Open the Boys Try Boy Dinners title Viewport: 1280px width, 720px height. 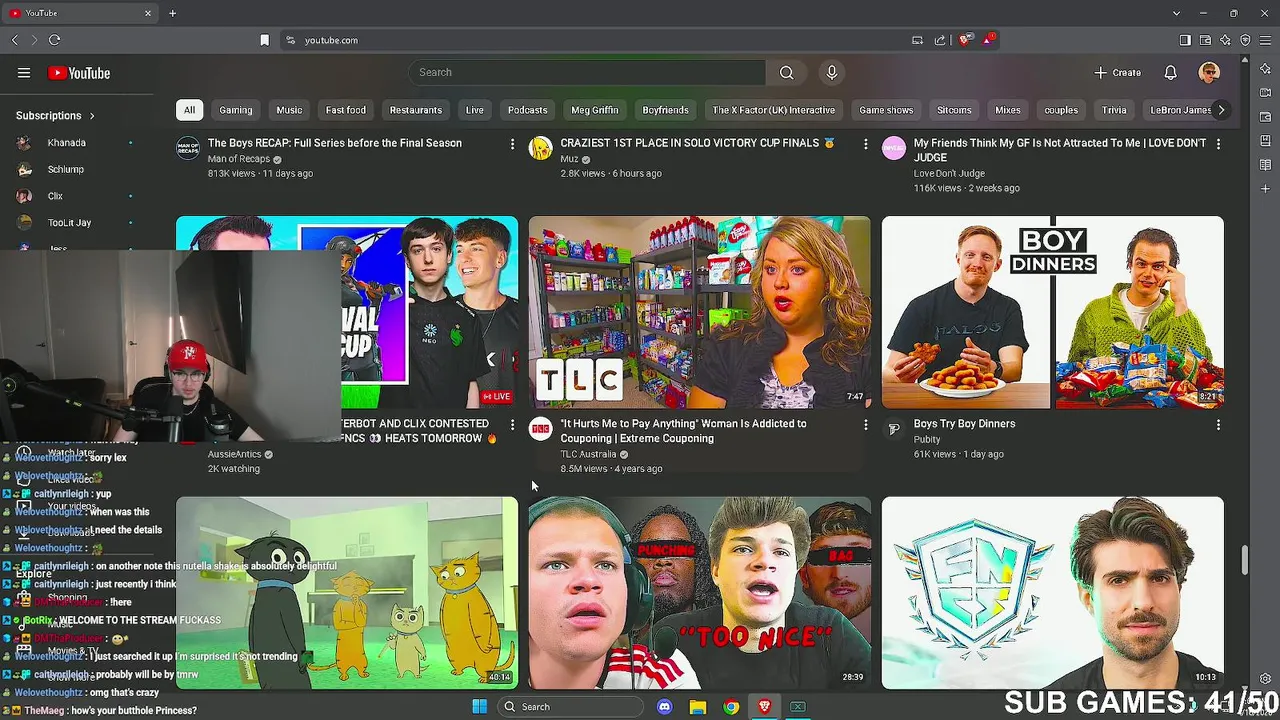[964, 424]
